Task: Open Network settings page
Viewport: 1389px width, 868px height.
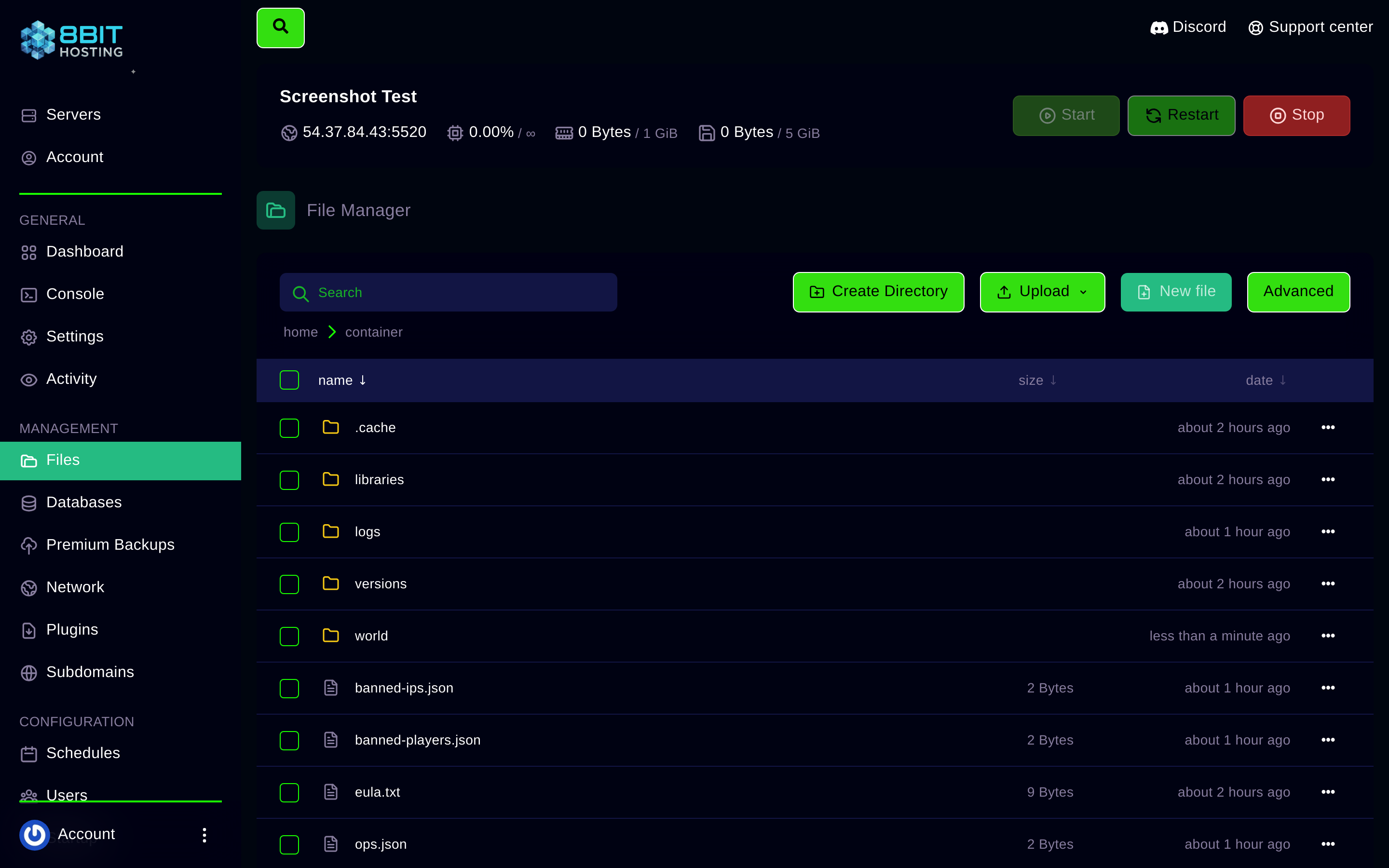Action: pos(62,587)
